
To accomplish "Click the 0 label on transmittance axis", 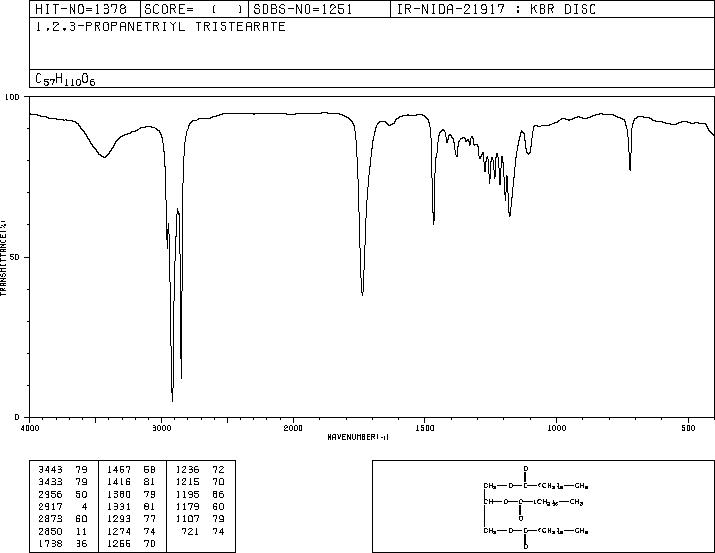I will click(x=17, y=417).
